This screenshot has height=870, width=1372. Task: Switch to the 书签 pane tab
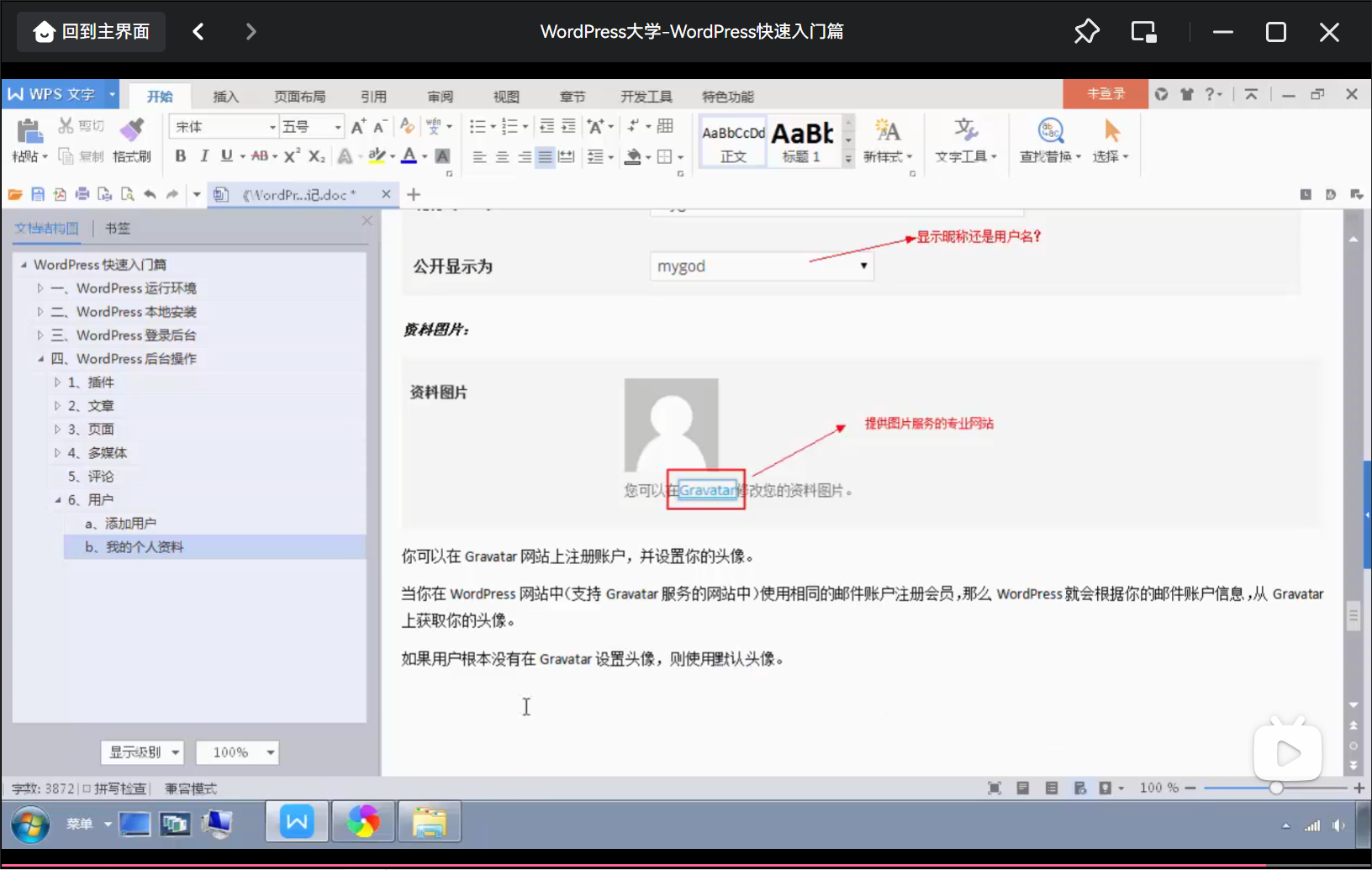pos(118,228)
